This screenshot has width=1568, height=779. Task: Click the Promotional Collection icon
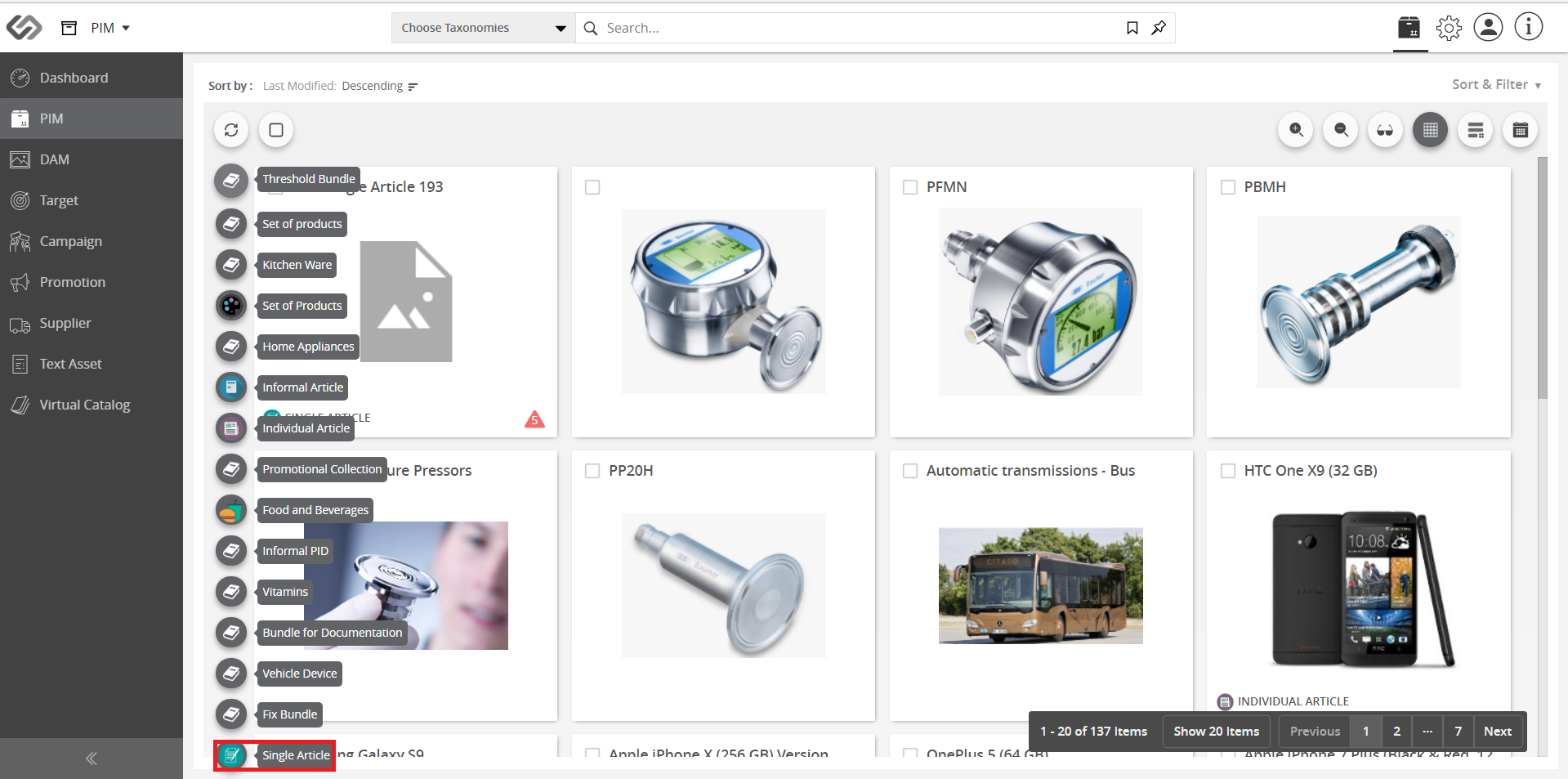click(x=231, y=468)
